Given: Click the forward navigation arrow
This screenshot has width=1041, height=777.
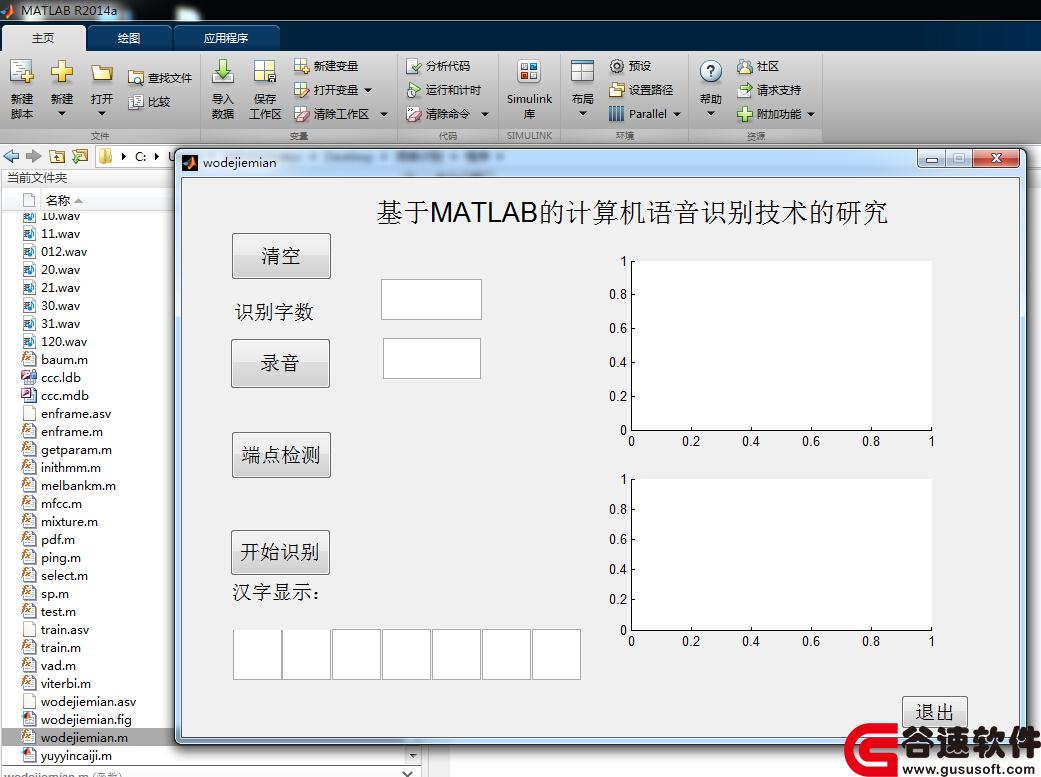Looking at the screenshot, I should point(33,156).
